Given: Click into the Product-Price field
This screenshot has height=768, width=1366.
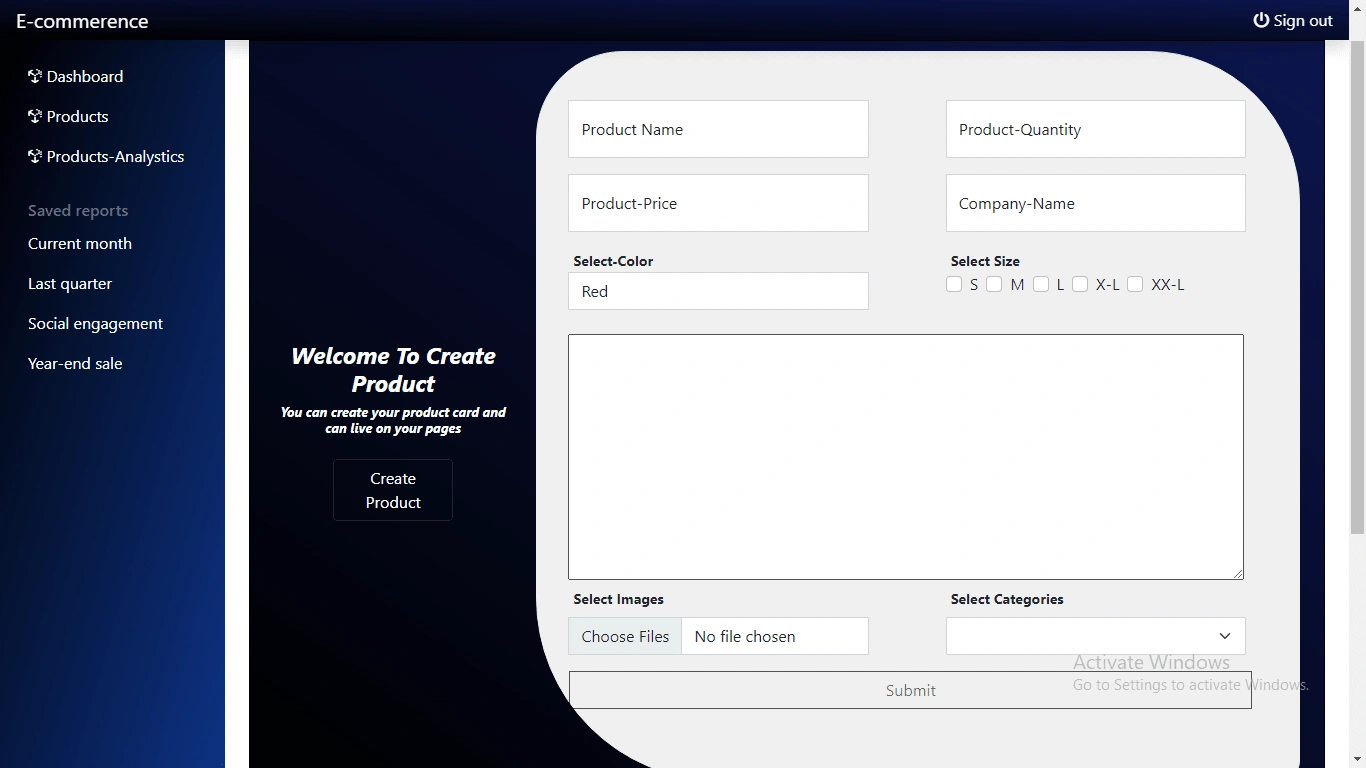Looking at the screenshot, I should click(718, 203).
